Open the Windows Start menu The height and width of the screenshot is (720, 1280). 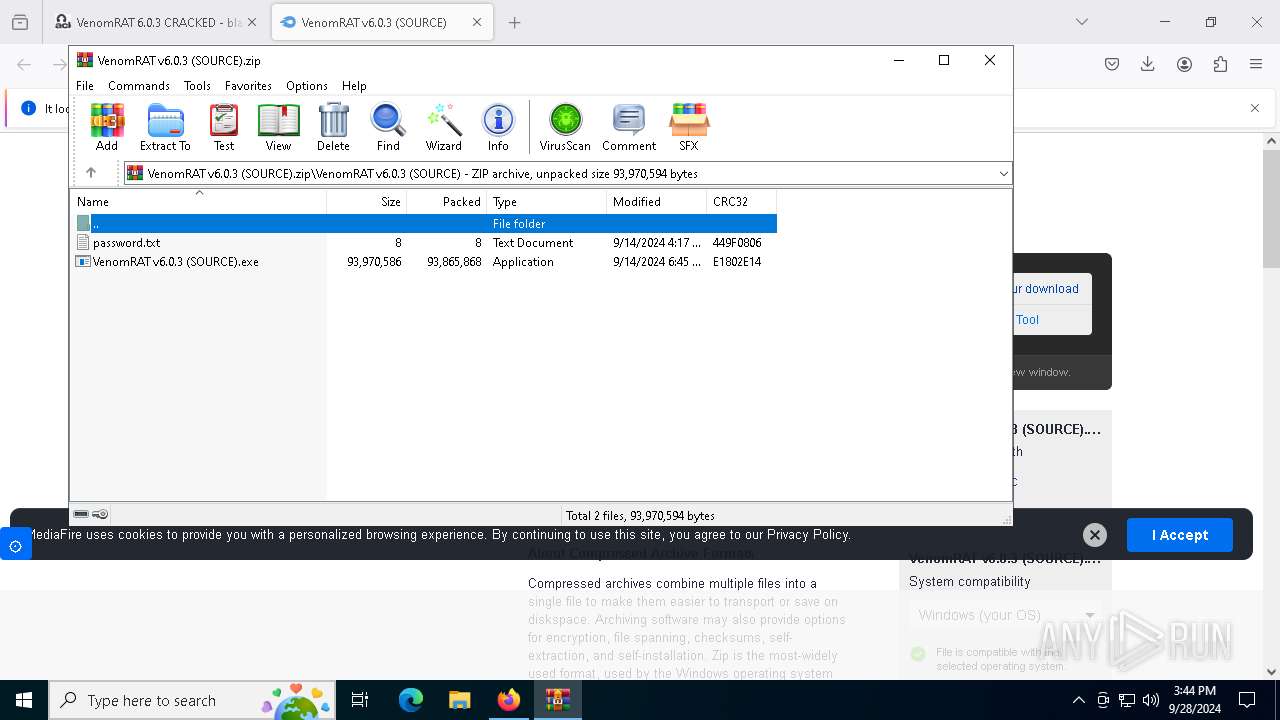point(24,700)
